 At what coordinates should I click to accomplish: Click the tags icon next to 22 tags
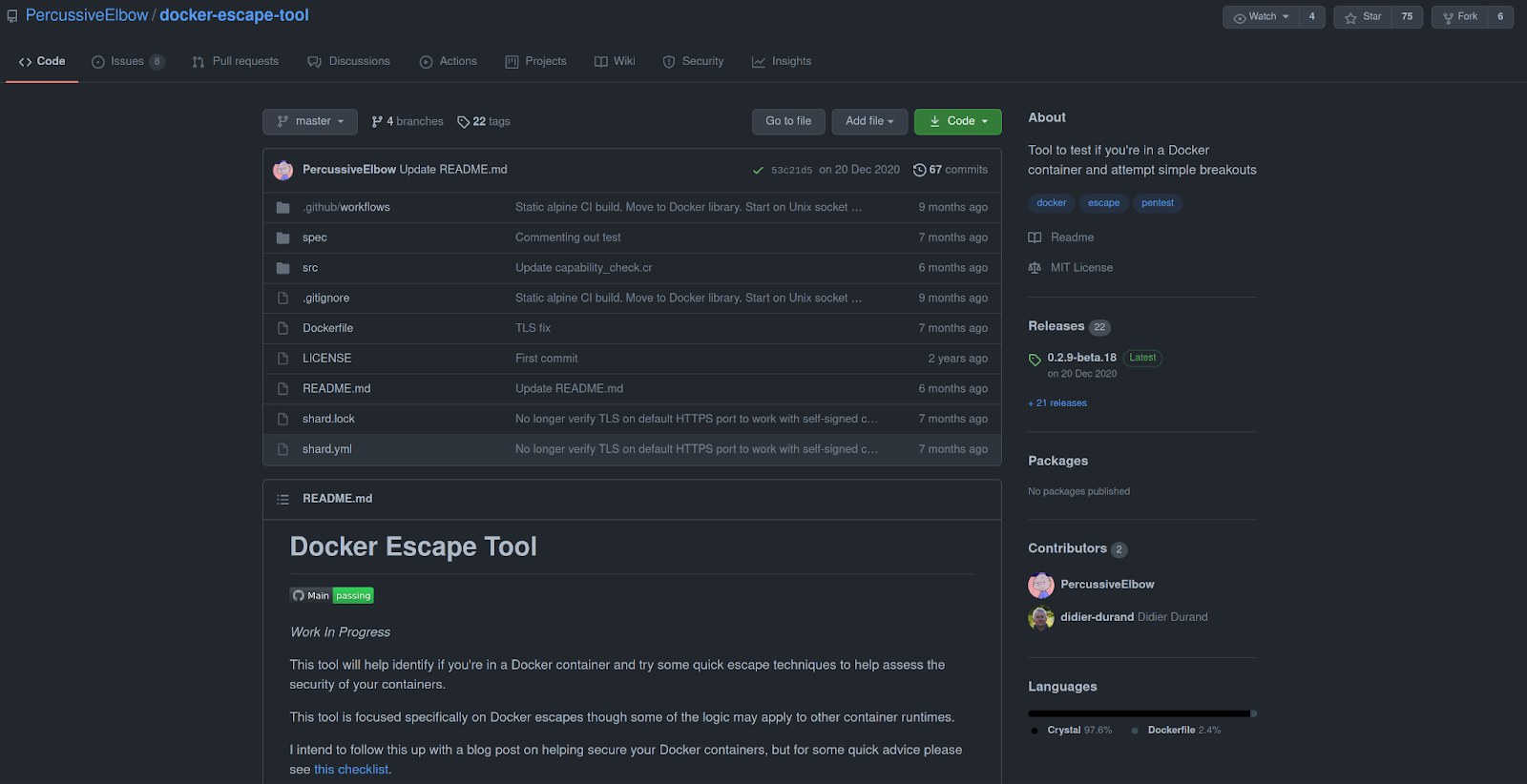point(463,122)
